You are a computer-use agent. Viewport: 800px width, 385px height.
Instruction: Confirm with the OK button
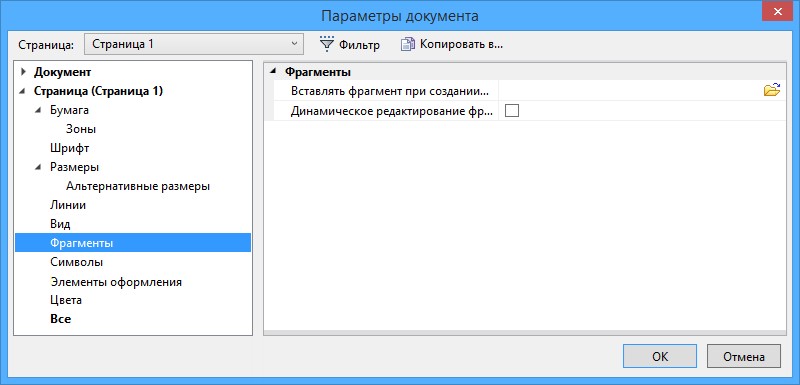(x=660, y=356)
